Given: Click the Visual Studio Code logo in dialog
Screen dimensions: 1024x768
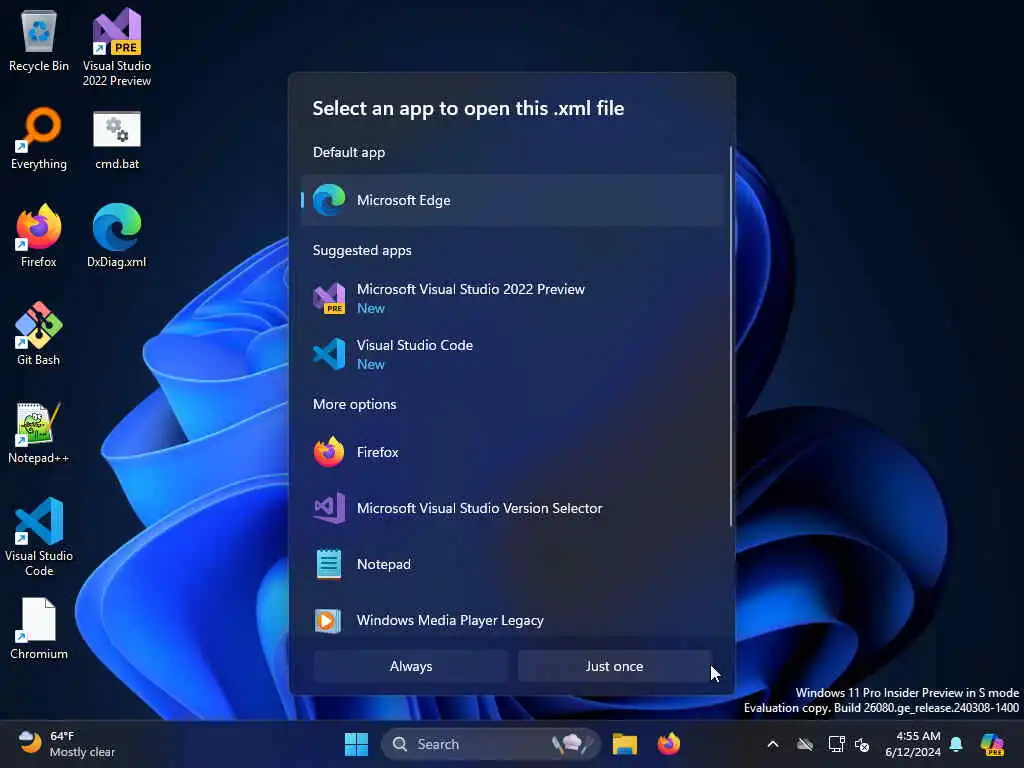Looking at the screenshot, I should 329,354.
